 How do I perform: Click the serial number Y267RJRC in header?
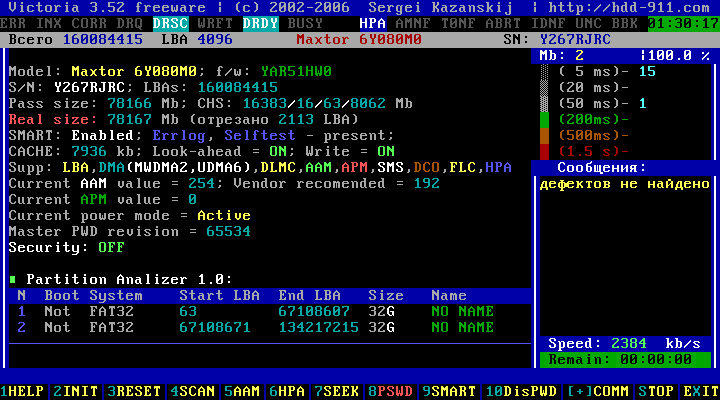tap(575, 39)
